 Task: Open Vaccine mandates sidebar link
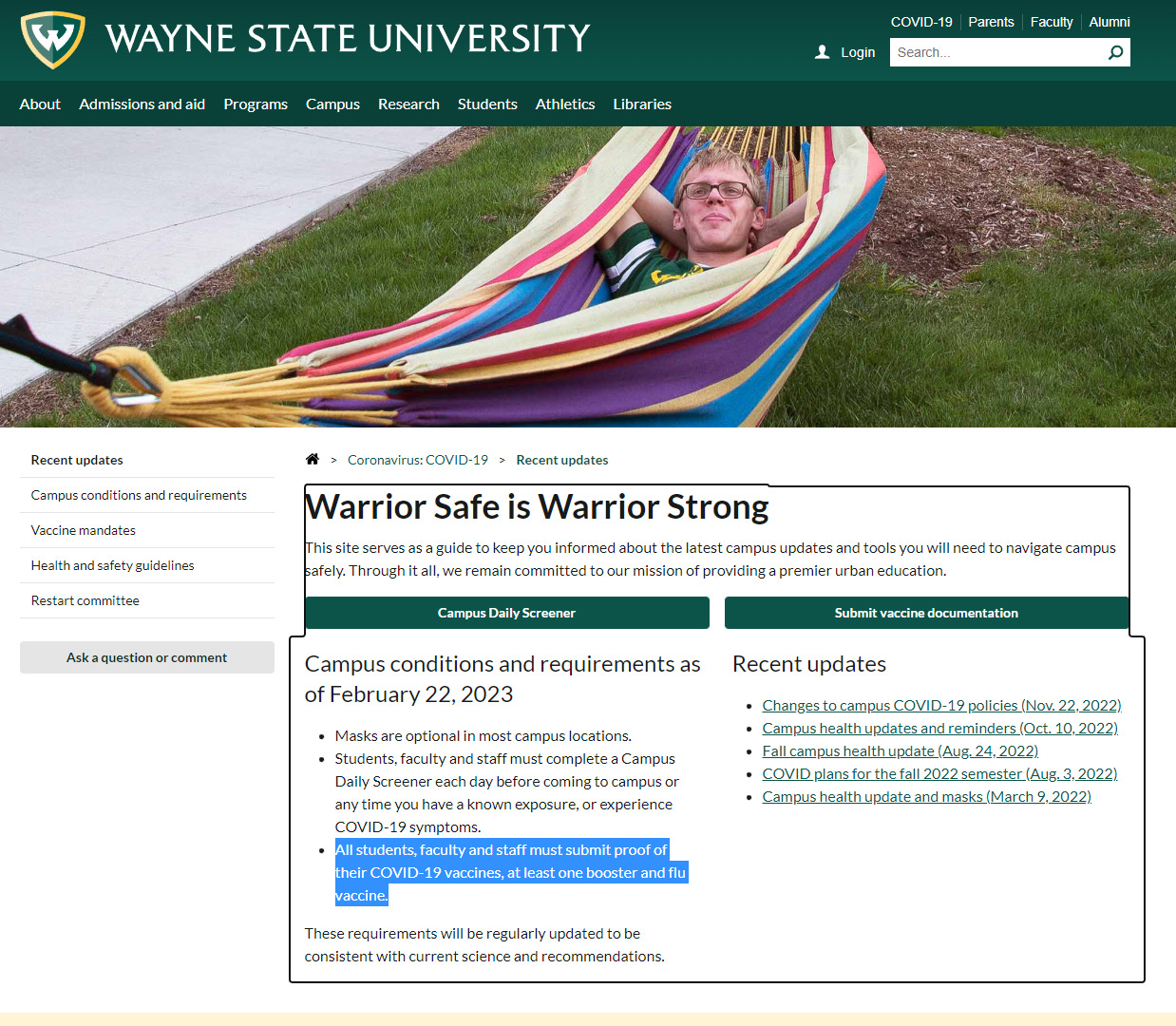84,530
